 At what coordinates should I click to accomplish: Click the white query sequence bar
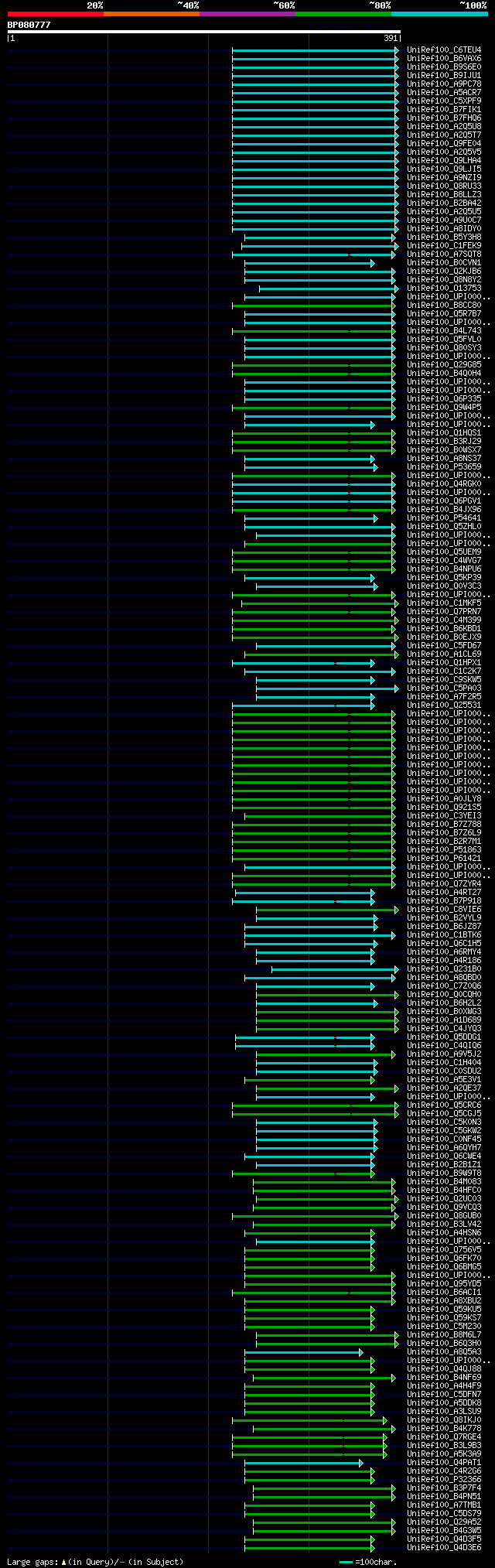pyautogui.click(x=203, y=32)
